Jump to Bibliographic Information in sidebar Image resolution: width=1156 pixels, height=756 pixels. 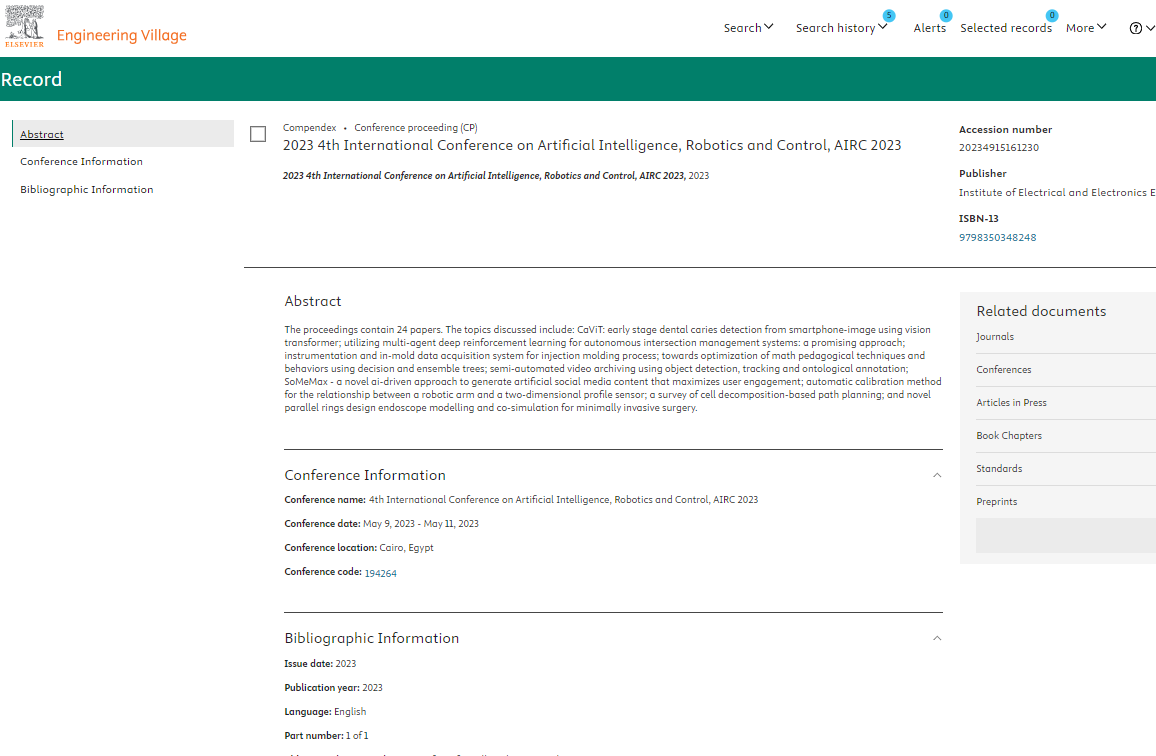[87, 190]
